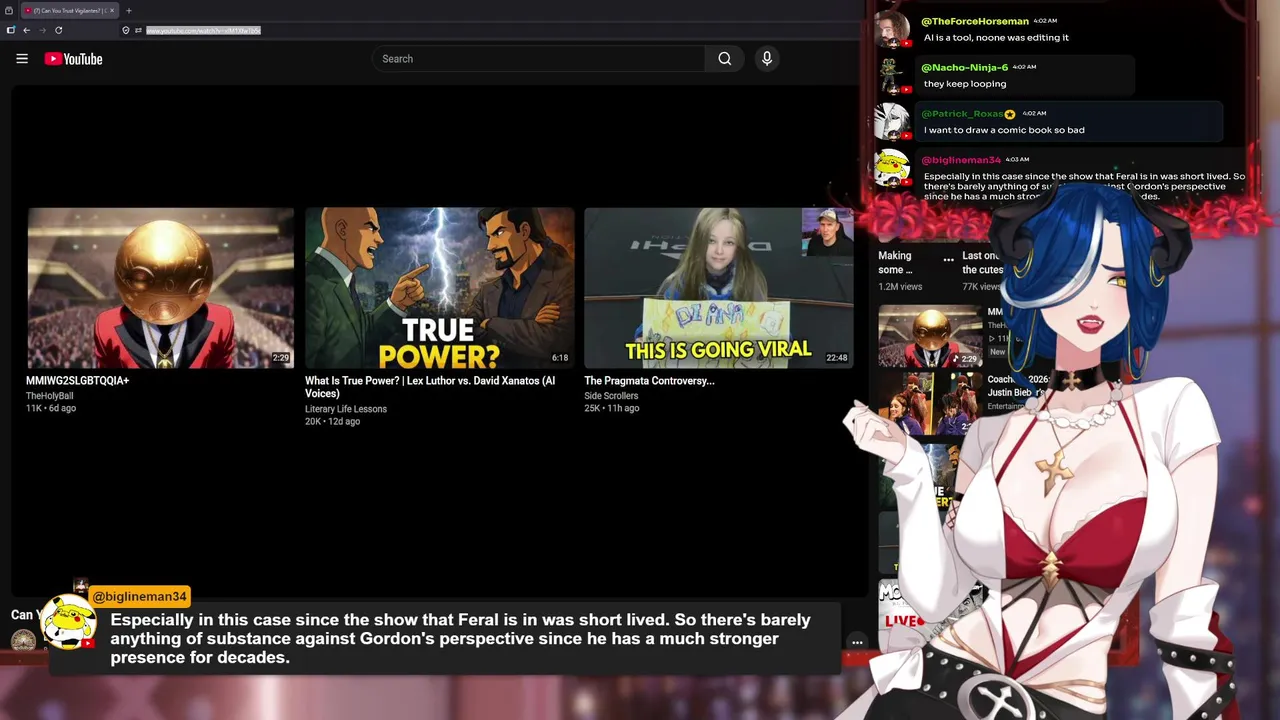Open 'The Pragmata Controversy' thumbnail
The width and height of the screenshot is (1280, 720).
coord(719,288)
